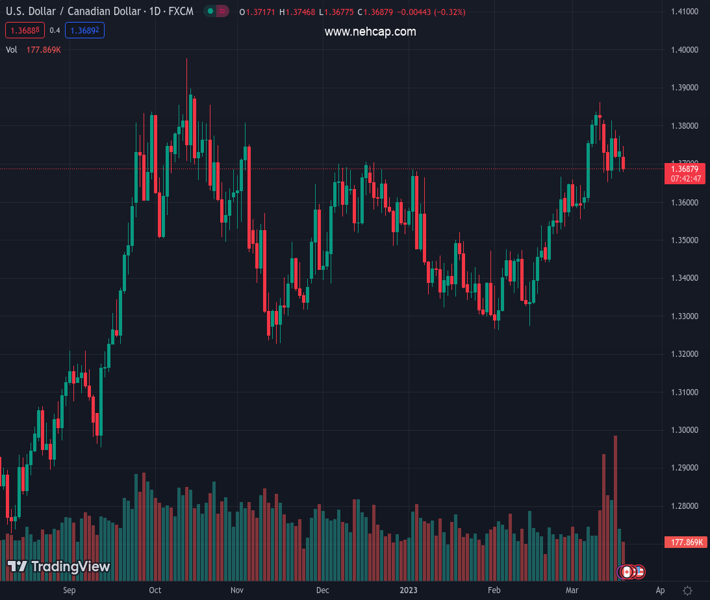Viewport: 710px width, 600px height.
Task: Click the 2023 label on time axis
Action: pos(407,591)
